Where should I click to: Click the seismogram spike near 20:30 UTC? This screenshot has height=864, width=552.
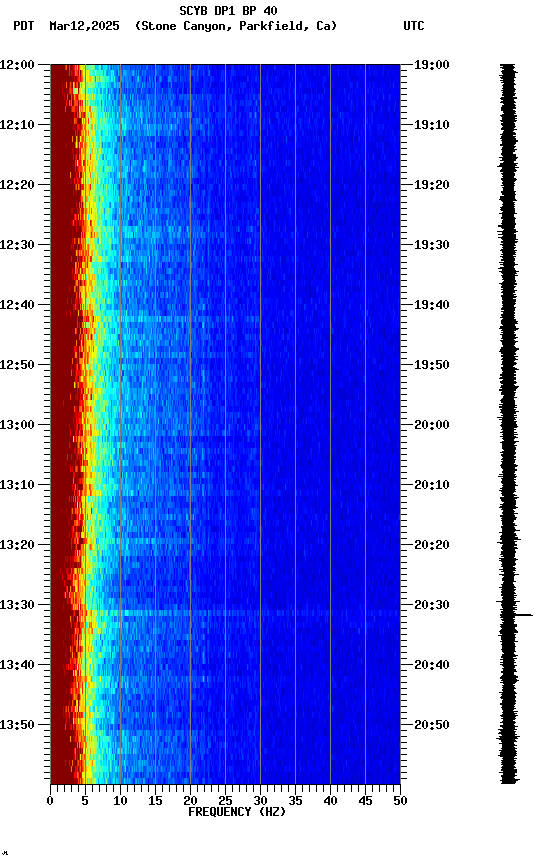(523, 615)
